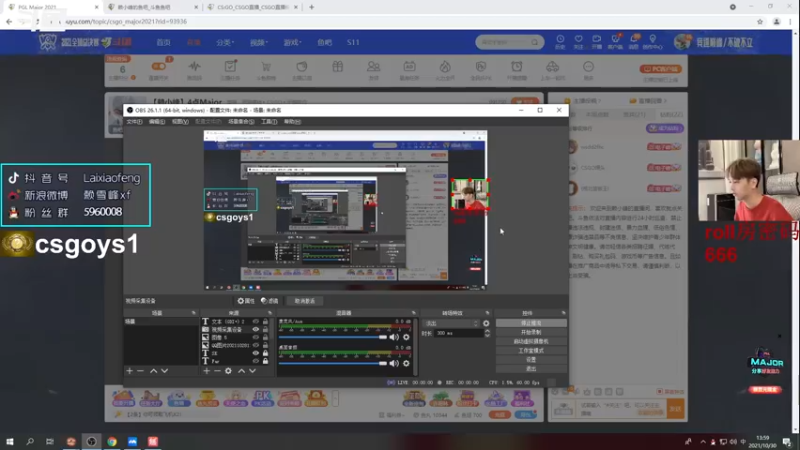Viewport: 800px width, 450px height.
Task: Click Stop Streaming button in Controls
Action: coord(531,323)
